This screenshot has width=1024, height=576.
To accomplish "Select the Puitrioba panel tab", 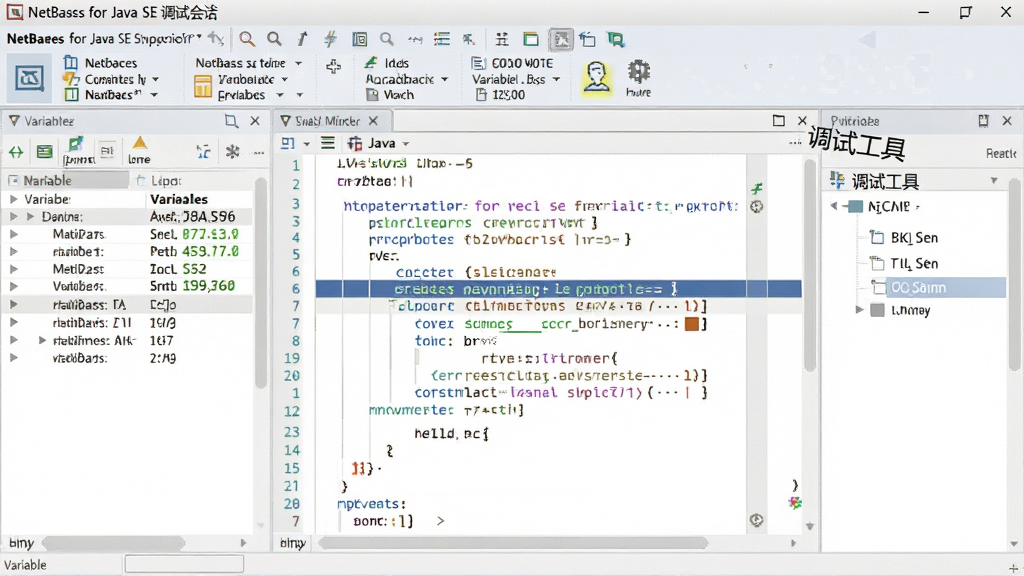I will 854,121.
